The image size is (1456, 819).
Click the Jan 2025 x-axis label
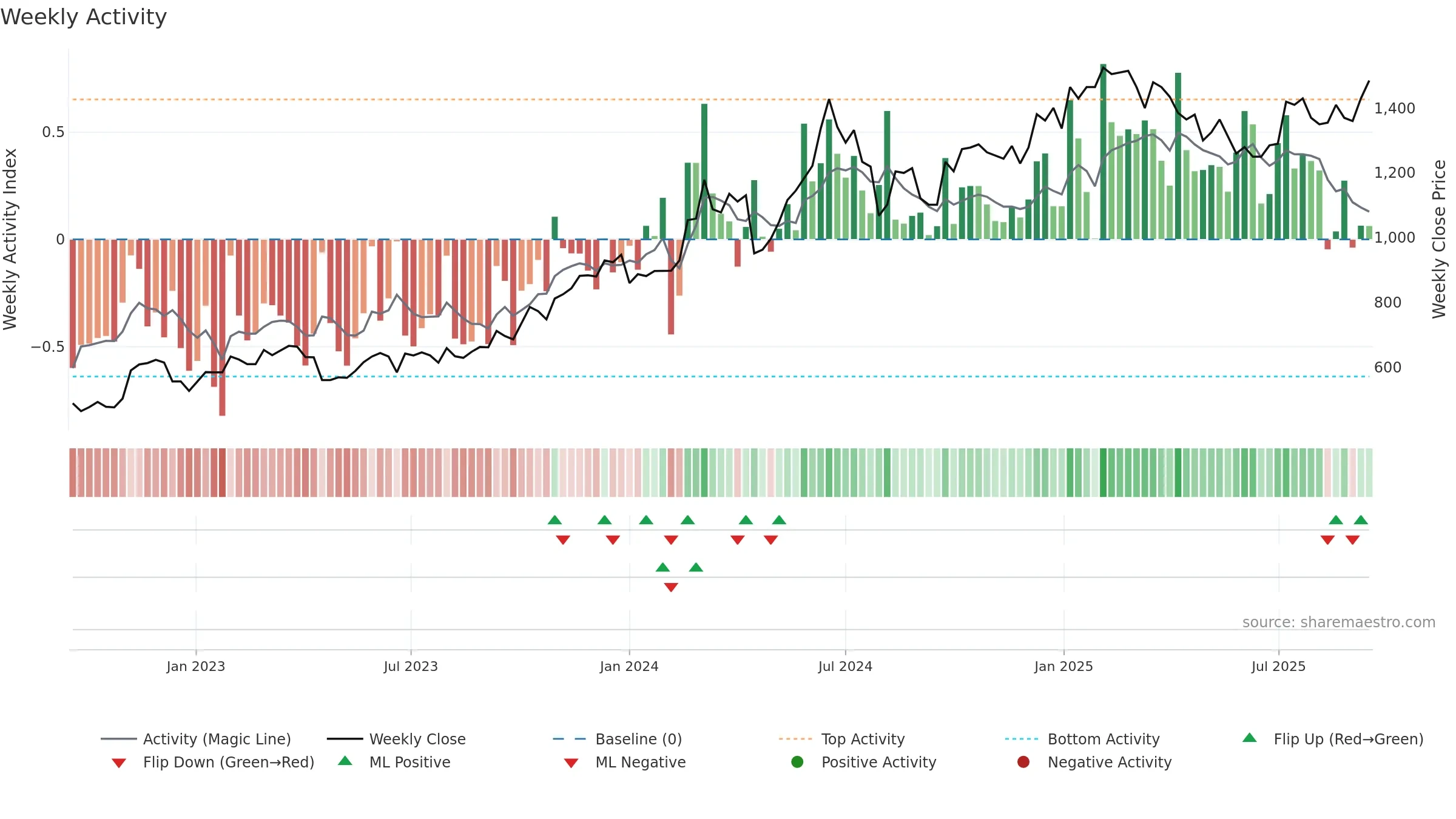pyautogui.click(x=1063, y=666)
